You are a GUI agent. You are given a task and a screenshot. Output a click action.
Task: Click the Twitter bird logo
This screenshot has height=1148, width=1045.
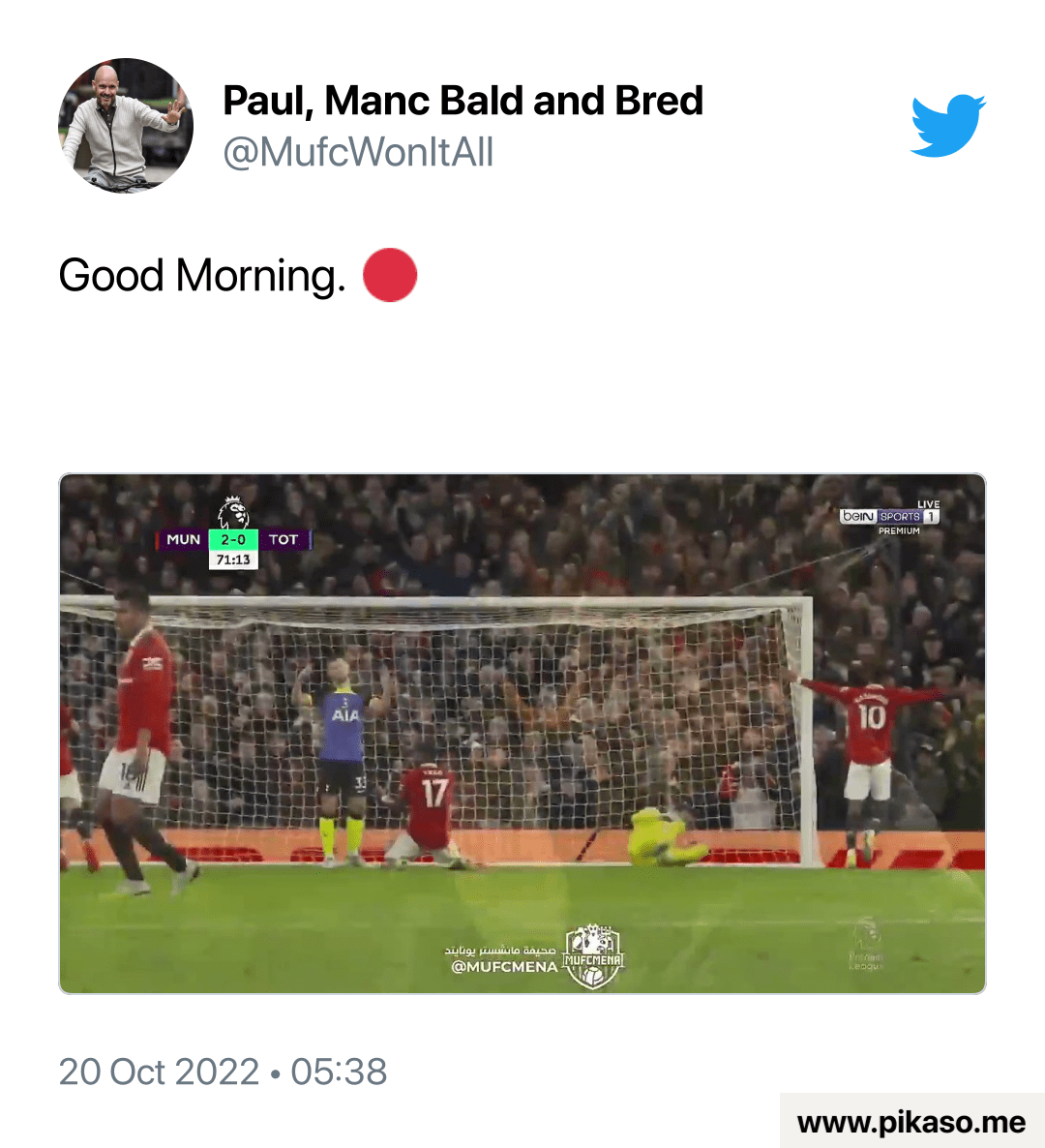(x=947, y=125)
